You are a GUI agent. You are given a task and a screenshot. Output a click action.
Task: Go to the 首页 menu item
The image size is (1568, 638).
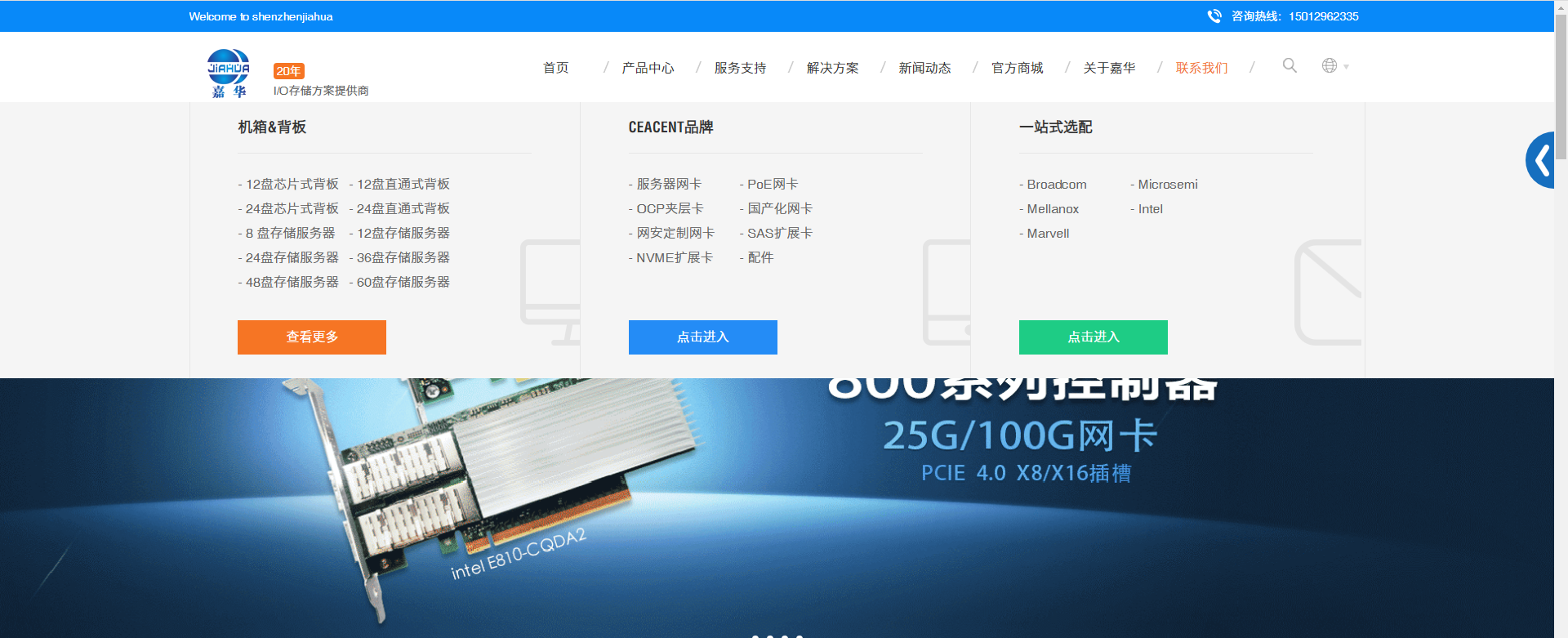[x=555, y=68]
